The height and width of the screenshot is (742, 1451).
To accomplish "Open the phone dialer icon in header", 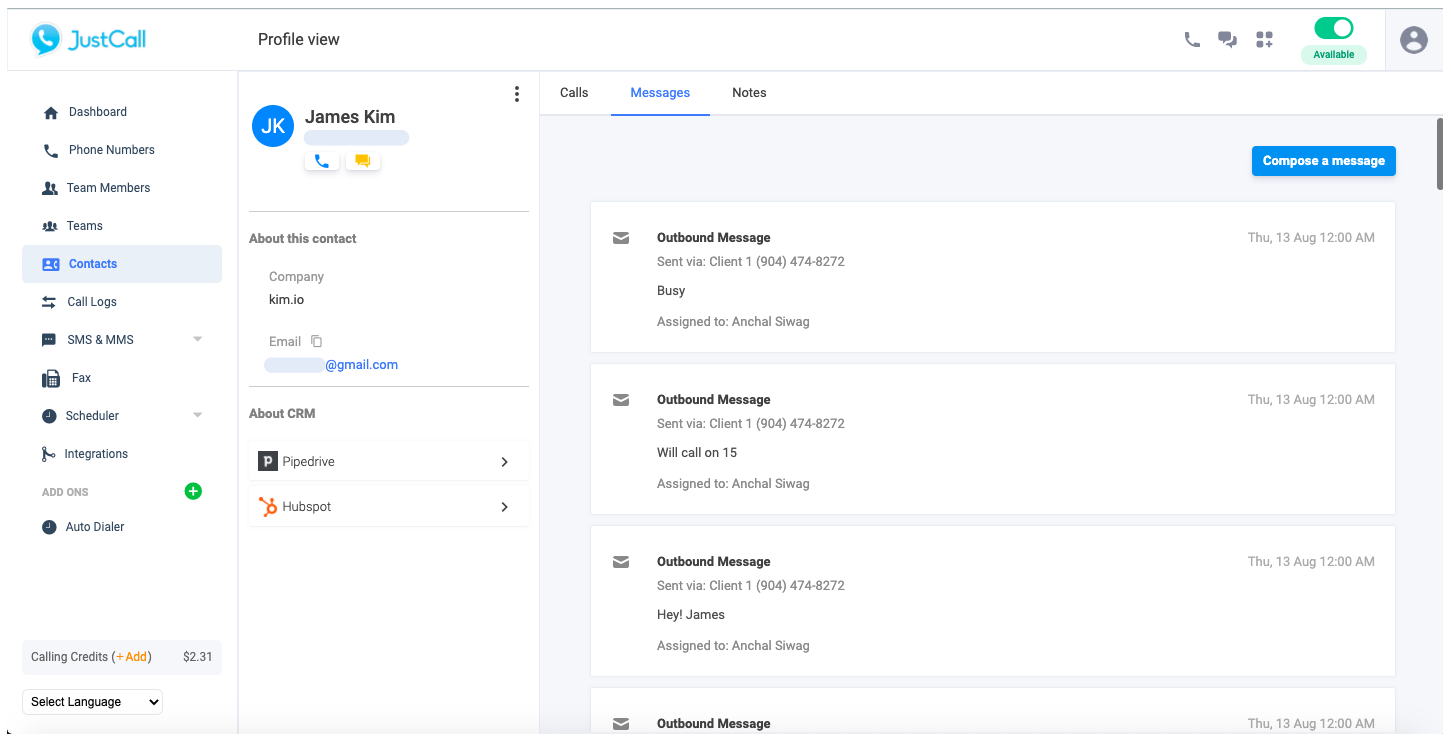I will [1192, 40].
